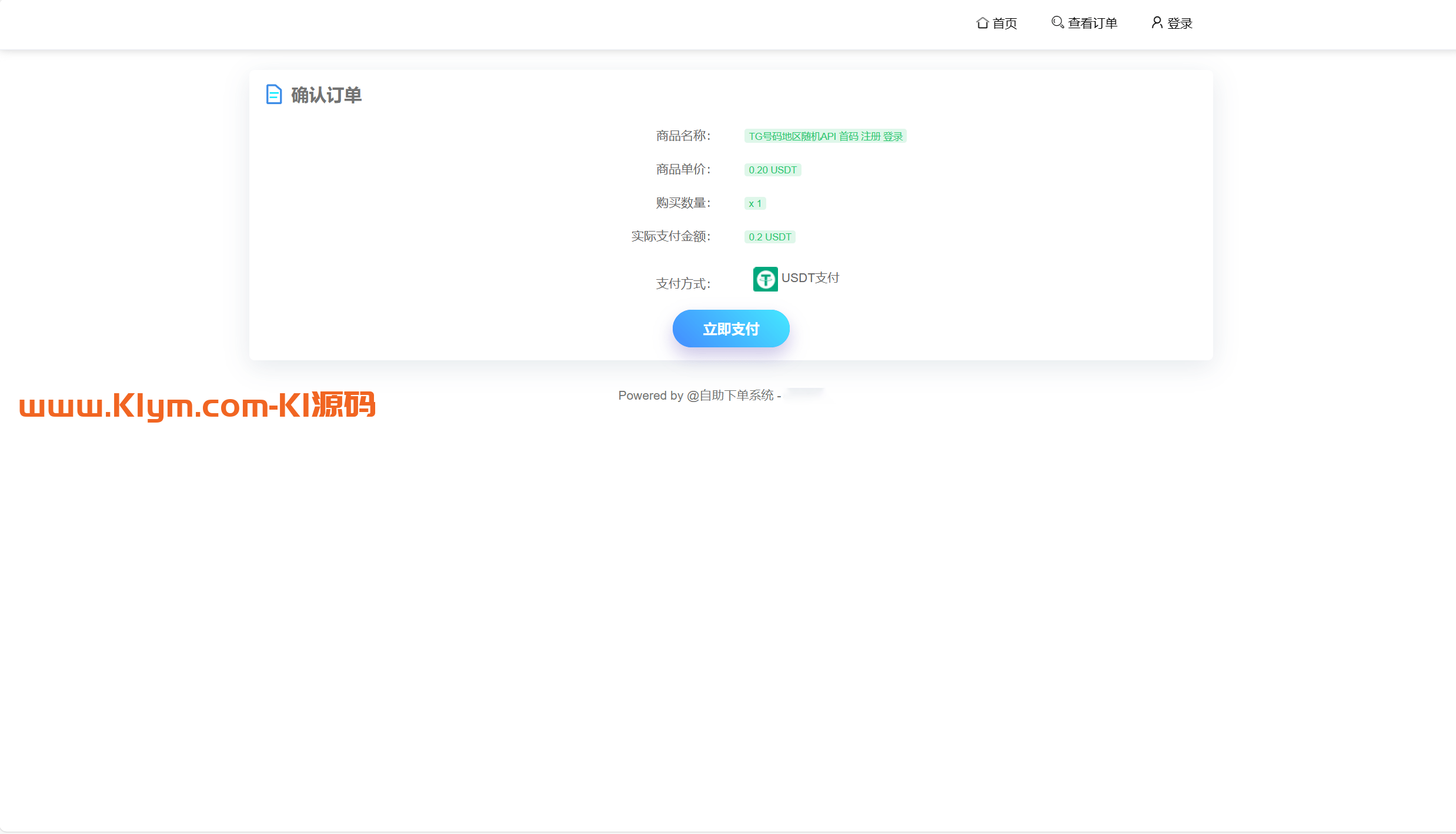
Task: Select USDT支付 payment method
Action: pos(810,278)
